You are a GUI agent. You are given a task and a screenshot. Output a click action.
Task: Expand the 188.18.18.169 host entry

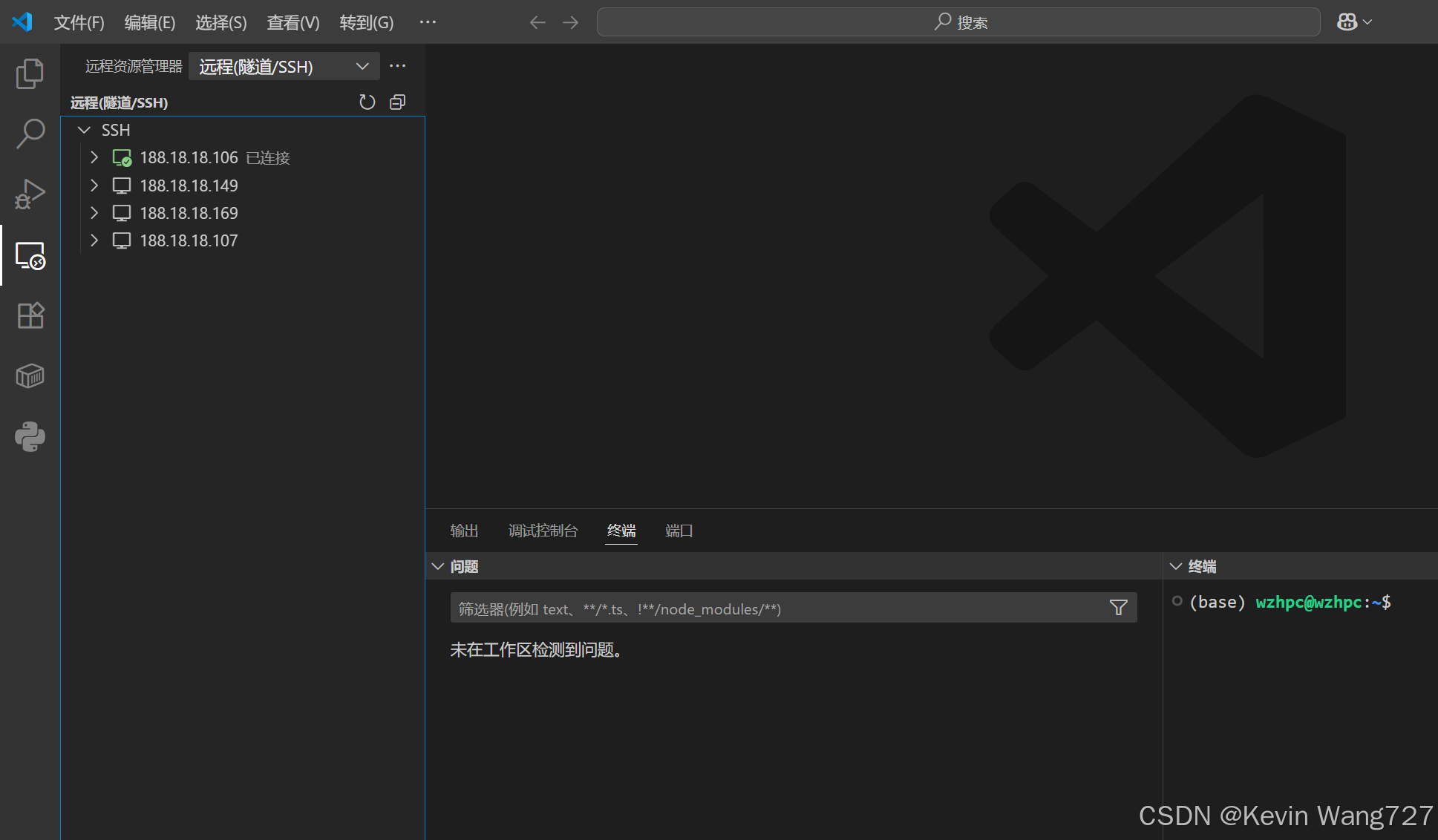pos(94,212)
